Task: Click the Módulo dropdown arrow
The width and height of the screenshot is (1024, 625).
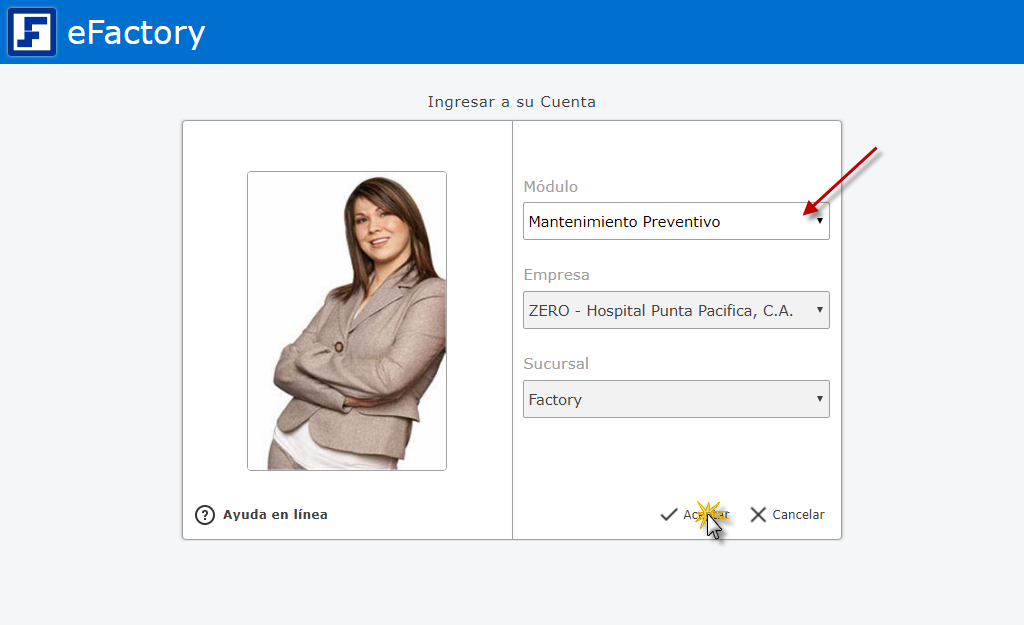Action: [820, 221]
